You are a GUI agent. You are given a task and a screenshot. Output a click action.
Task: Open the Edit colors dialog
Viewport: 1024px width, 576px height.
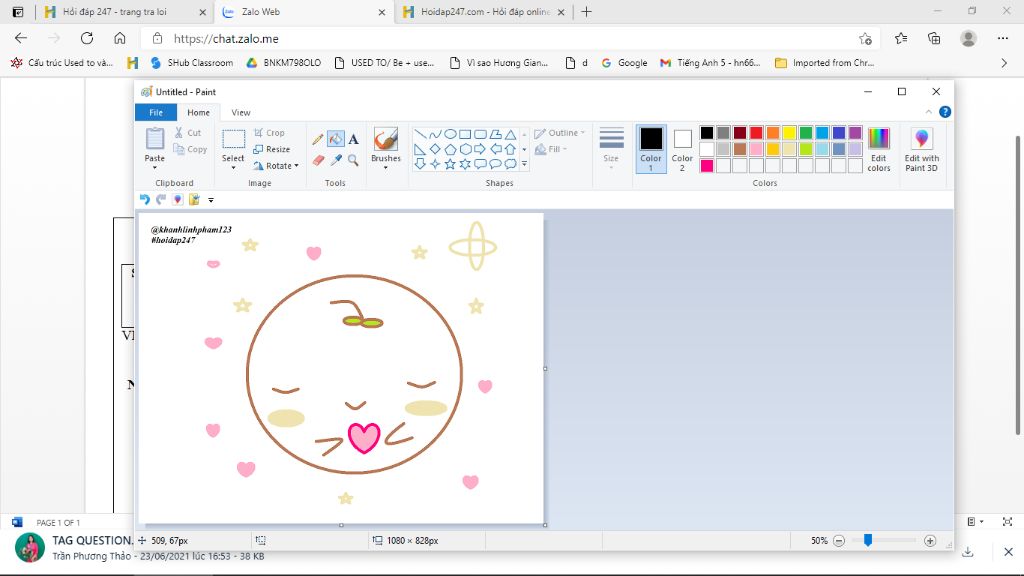click(878, 150)
